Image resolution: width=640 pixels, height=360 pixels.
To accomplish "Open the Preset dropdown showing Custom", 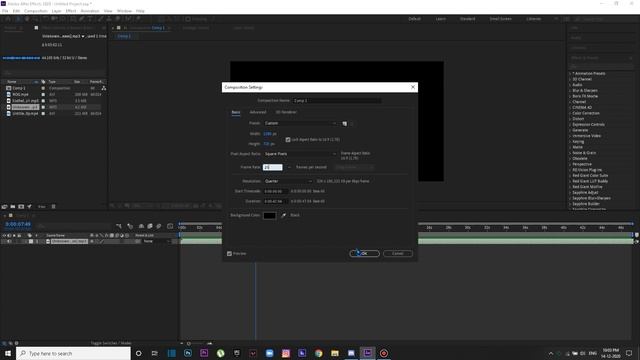I will click(300, 123).
